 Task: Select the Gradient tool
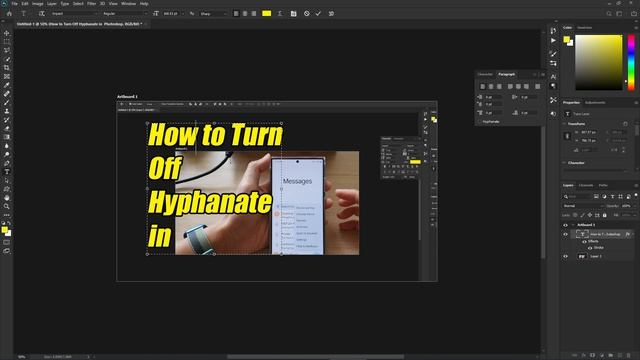[7, 137]
